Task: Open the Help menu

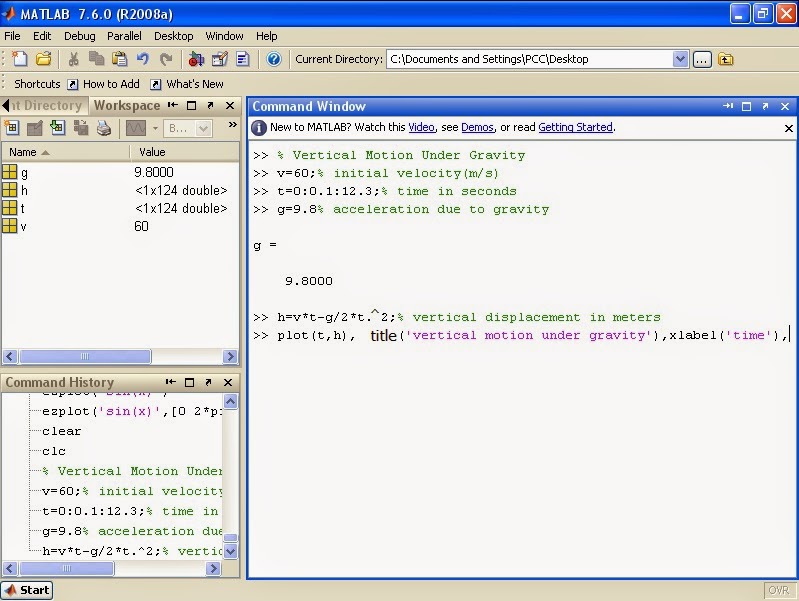Action: 267,36
